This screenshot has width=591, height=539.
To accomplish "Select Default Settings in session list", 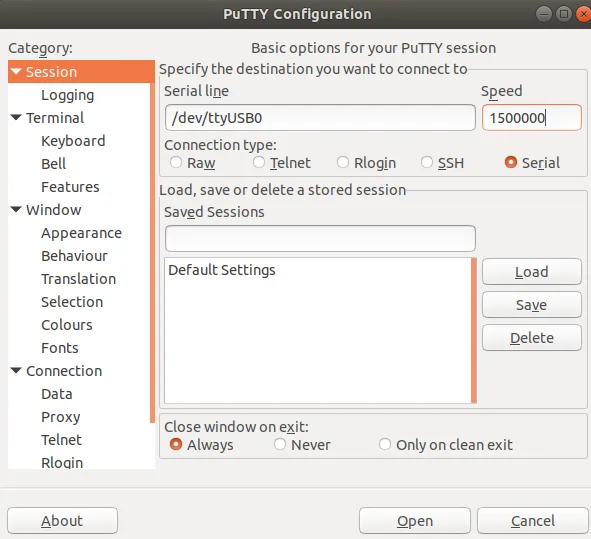I will pyautogui.click(x=222, y=270).
